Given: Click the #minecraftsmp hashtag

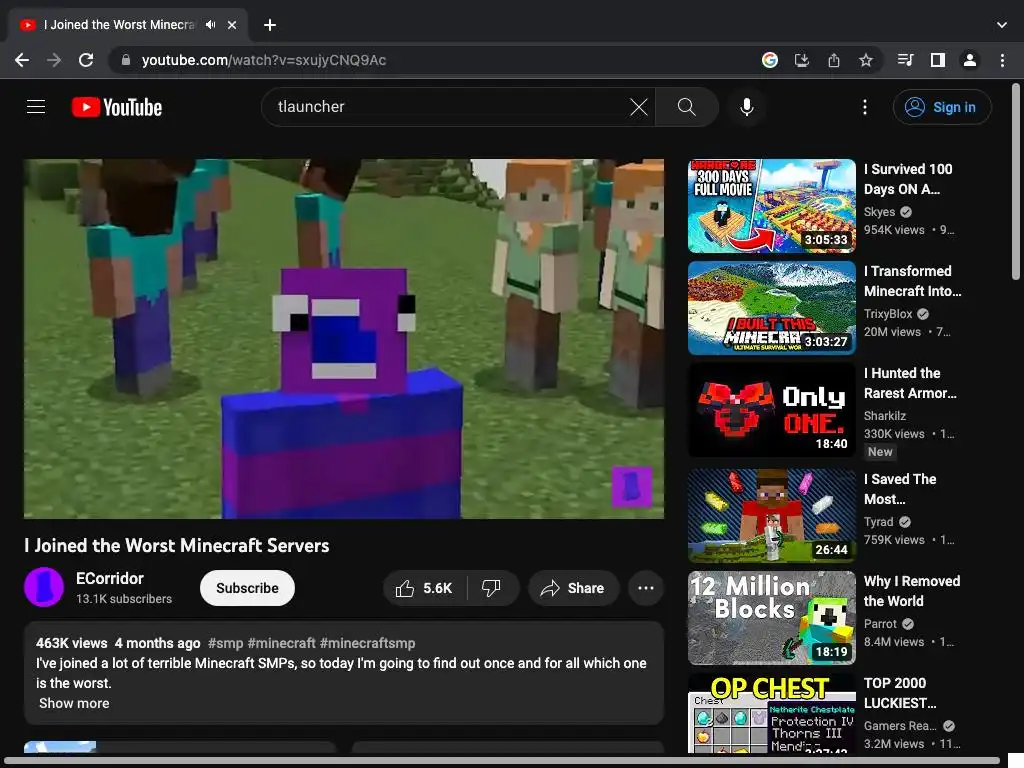Looking at the screenshot, I should tap(367, 643).
